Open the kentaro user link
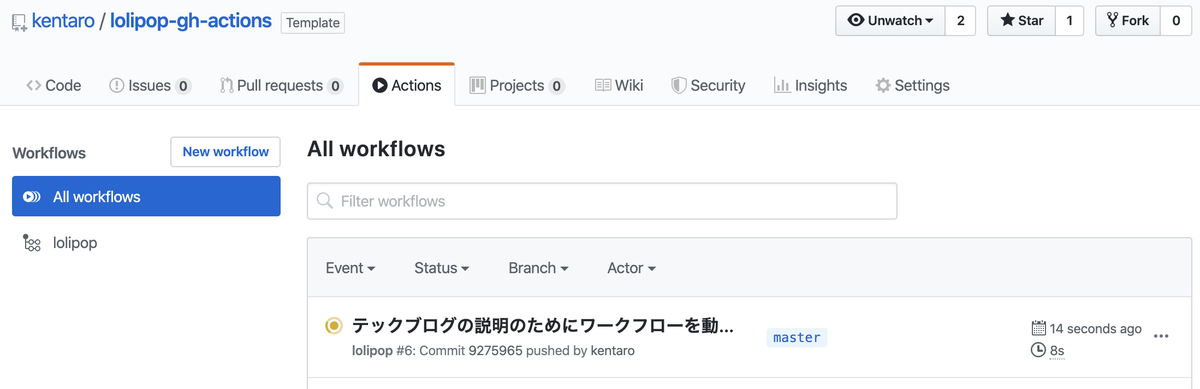 tap(63, 21)
